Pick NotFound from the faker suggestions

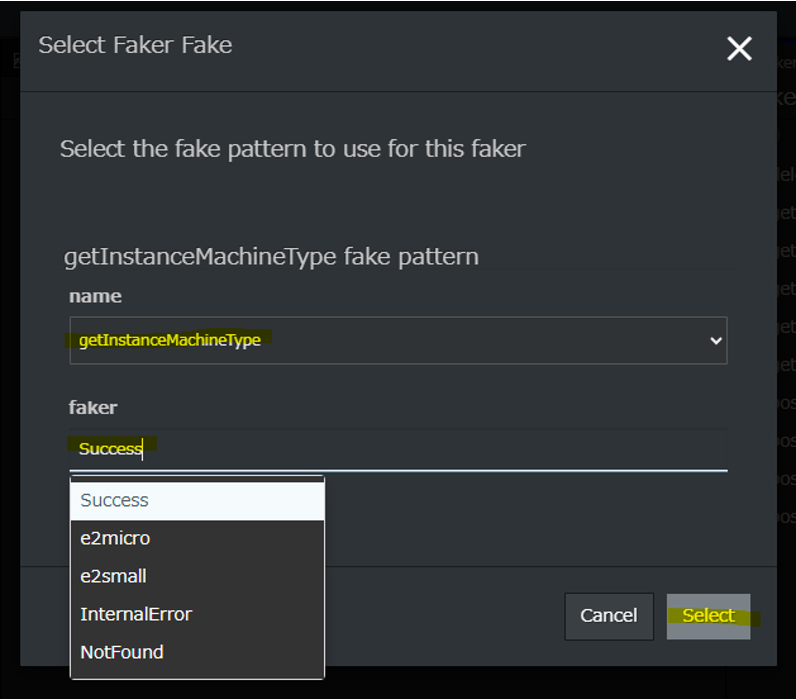coord(197,652)
